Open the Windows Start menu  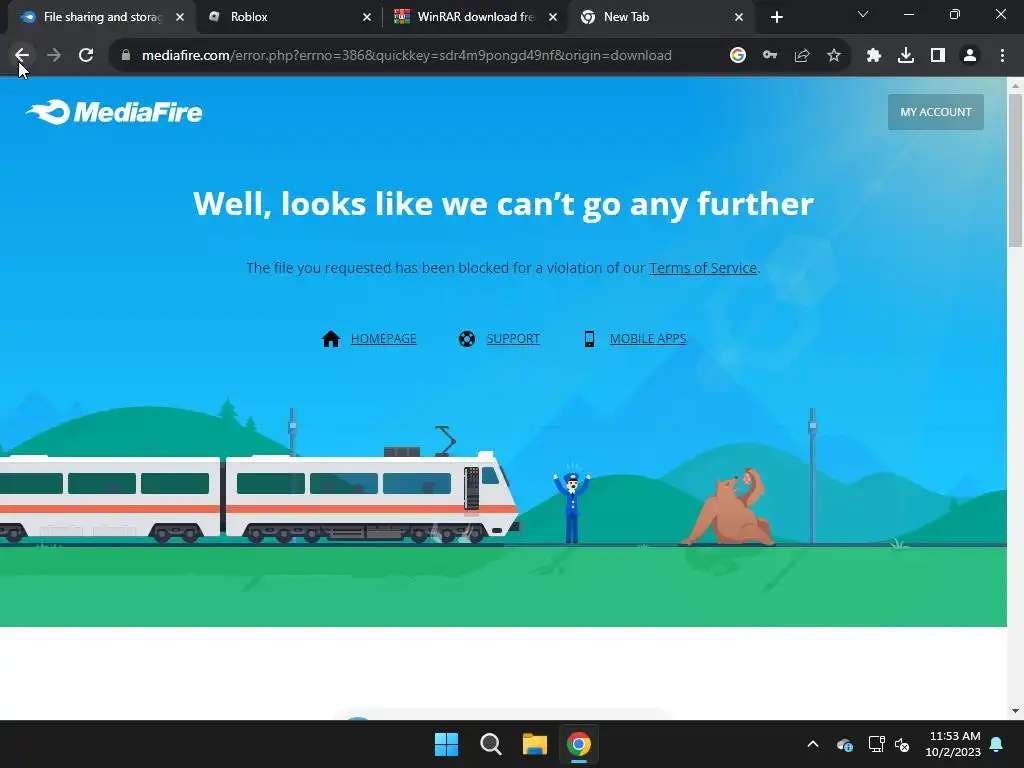coord(447,744)
